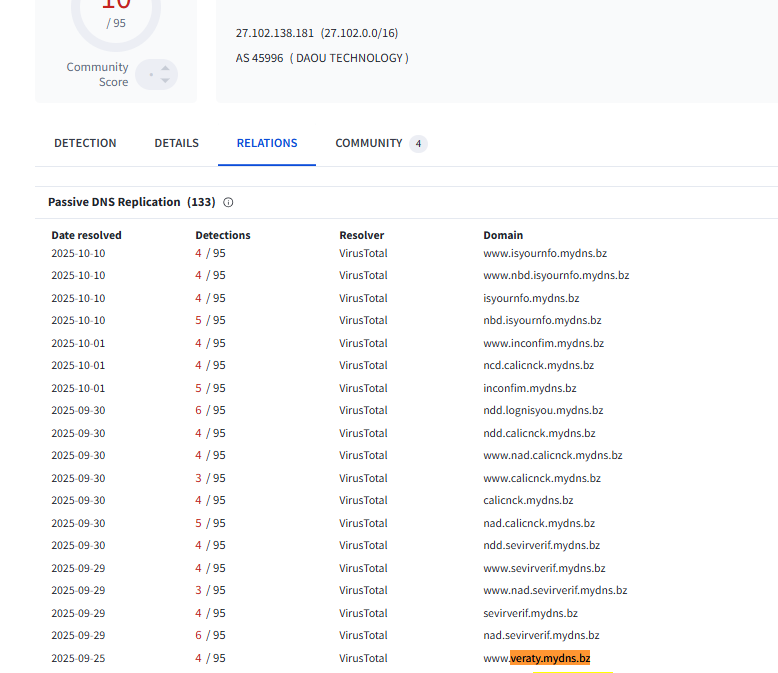Click the COMMUNITY count badge 4
This screenshot has width=778, height=673.
tap(418, 144)
